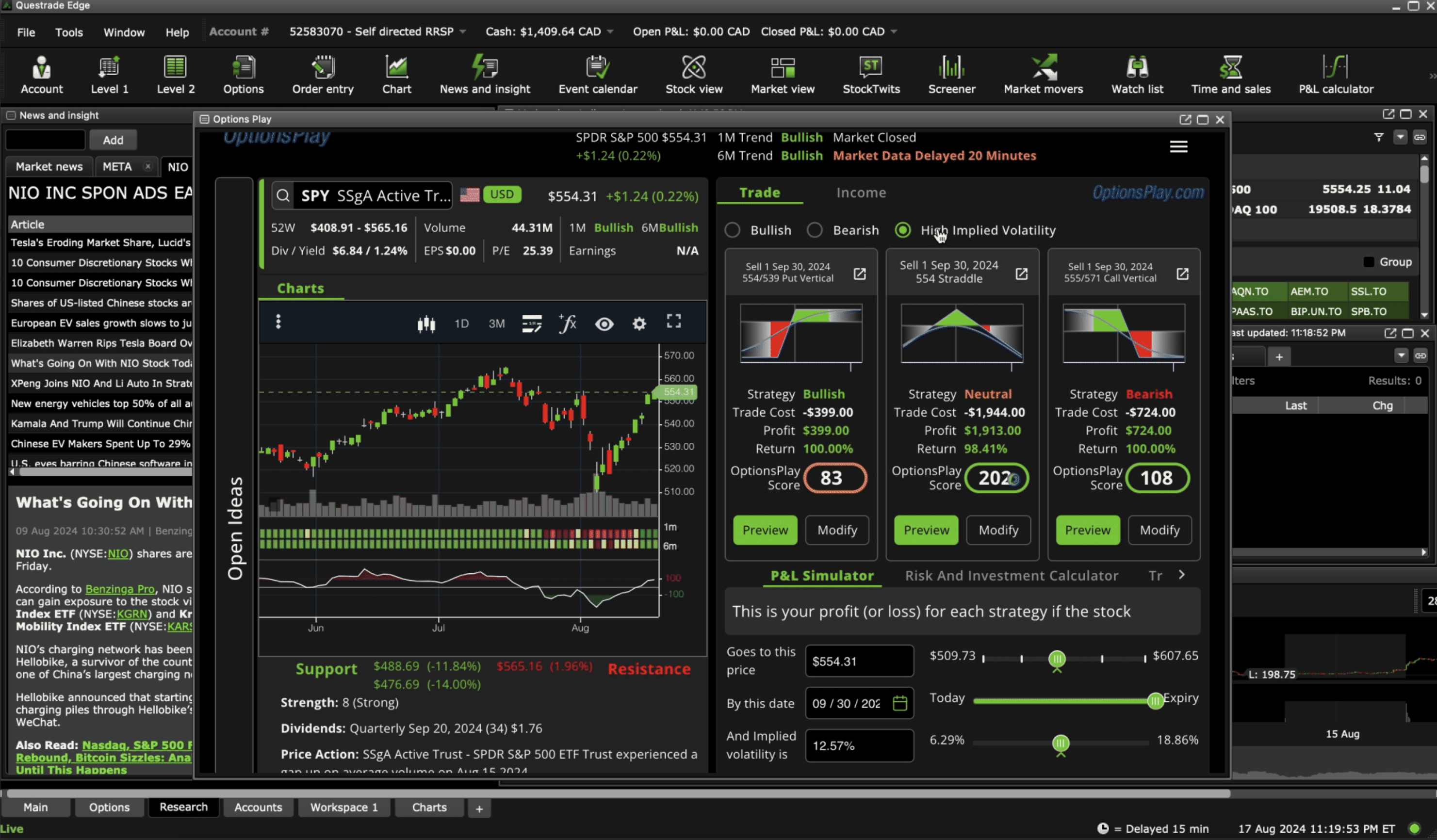Click the filter funnel icon in watch list panel
This screenshot has height=840, width=1437.
click(1378, 137)
